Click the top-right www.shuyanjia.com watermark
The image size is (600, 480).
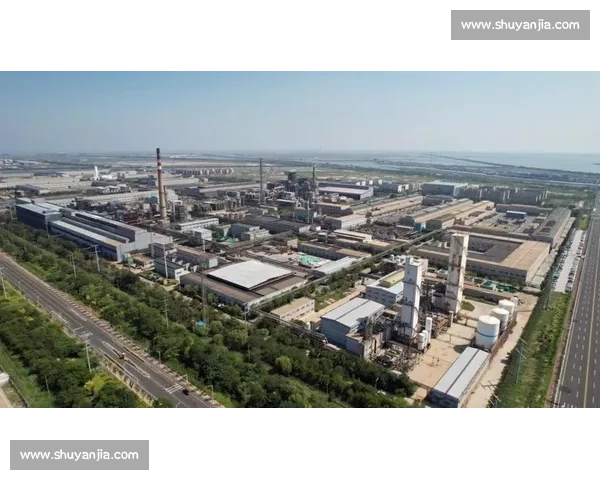519,24
